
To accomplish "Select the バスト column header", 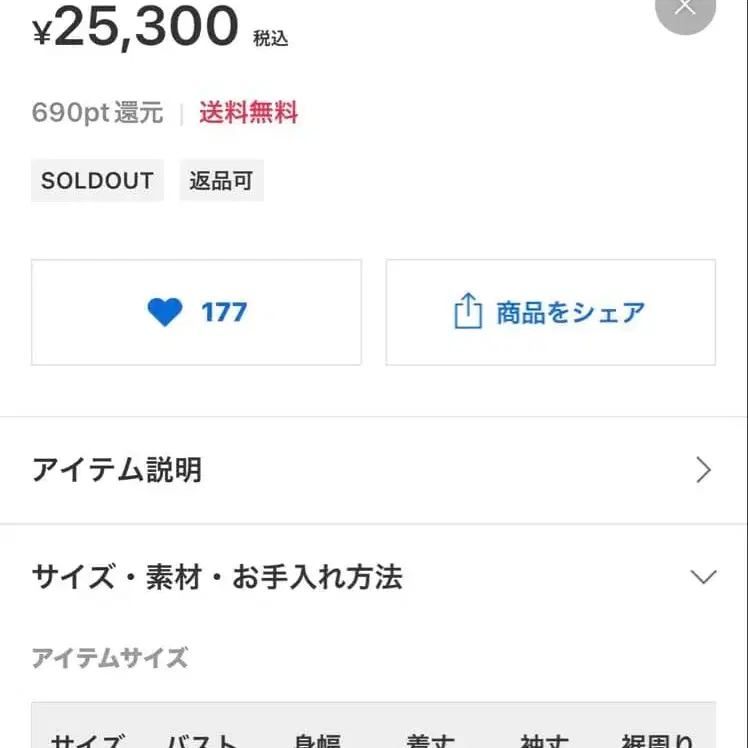I will [203, 740].
